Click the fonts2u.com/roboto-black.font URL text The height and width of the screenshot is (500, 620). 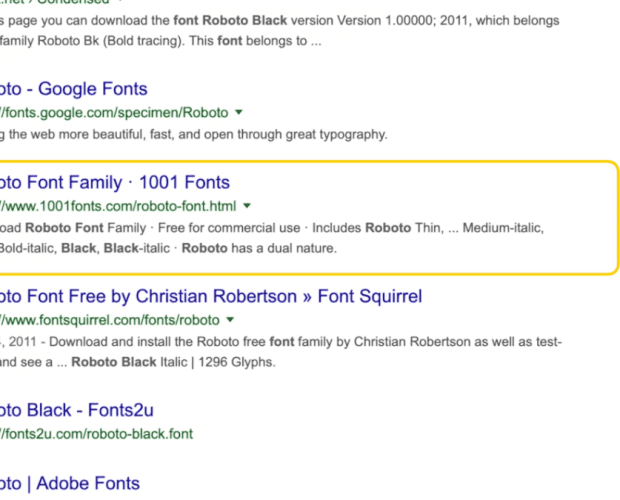96,434
